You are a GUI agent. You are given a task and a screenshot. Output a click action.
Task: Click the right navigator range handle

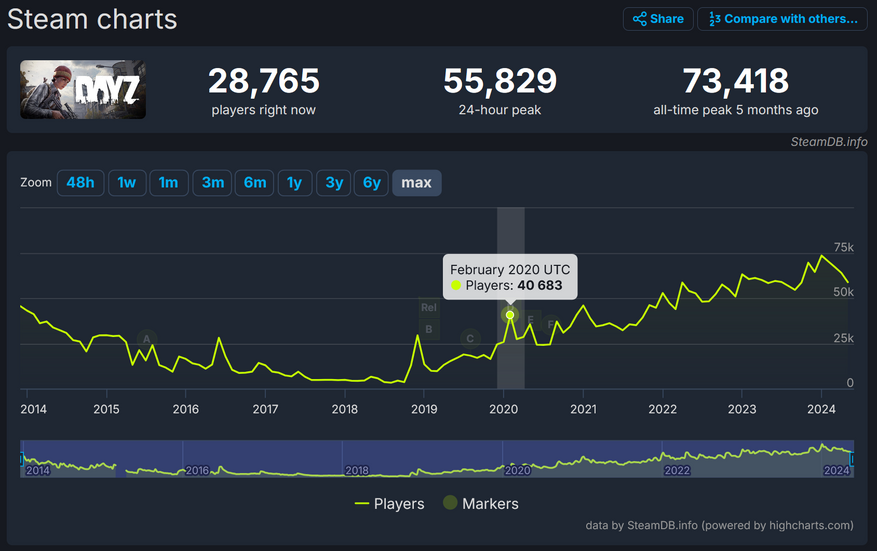[852, 459]
